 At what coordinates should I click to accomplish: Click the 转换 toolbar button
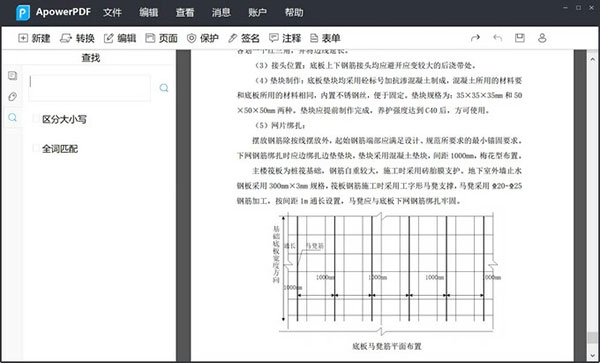(77, 38)
